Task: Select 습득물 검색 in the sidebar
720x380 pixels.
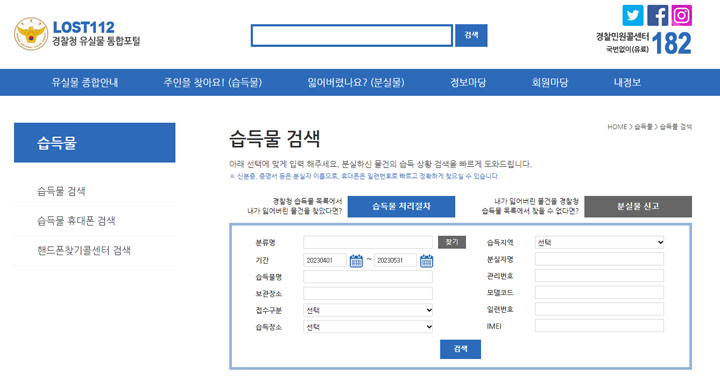Action: tap(61, 191)
